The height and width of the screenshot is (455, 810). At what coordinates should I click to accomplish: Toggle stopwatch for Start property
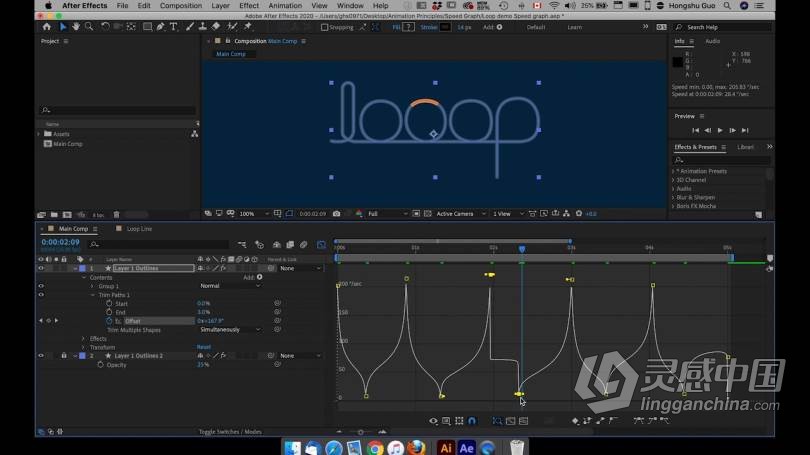109,304
